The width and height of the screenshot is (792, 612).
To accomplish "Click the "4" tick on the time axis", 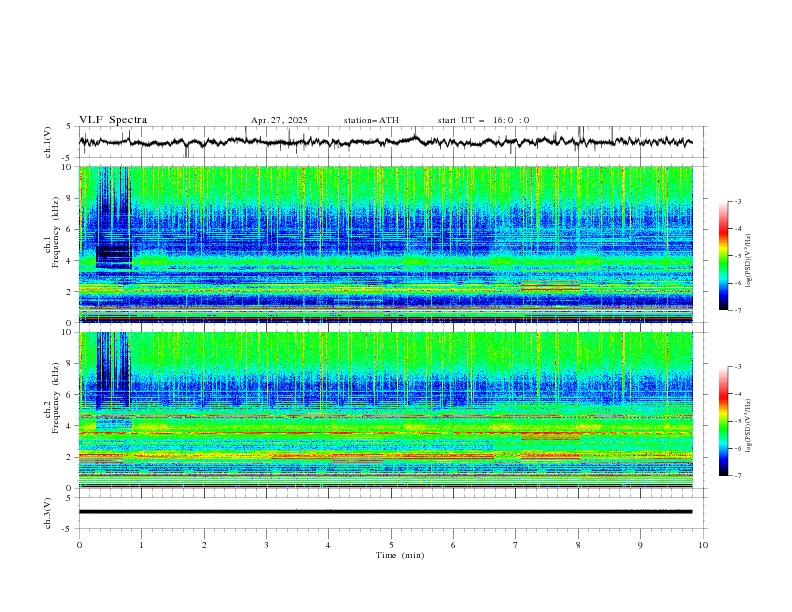I will click(x=329, y=545).
